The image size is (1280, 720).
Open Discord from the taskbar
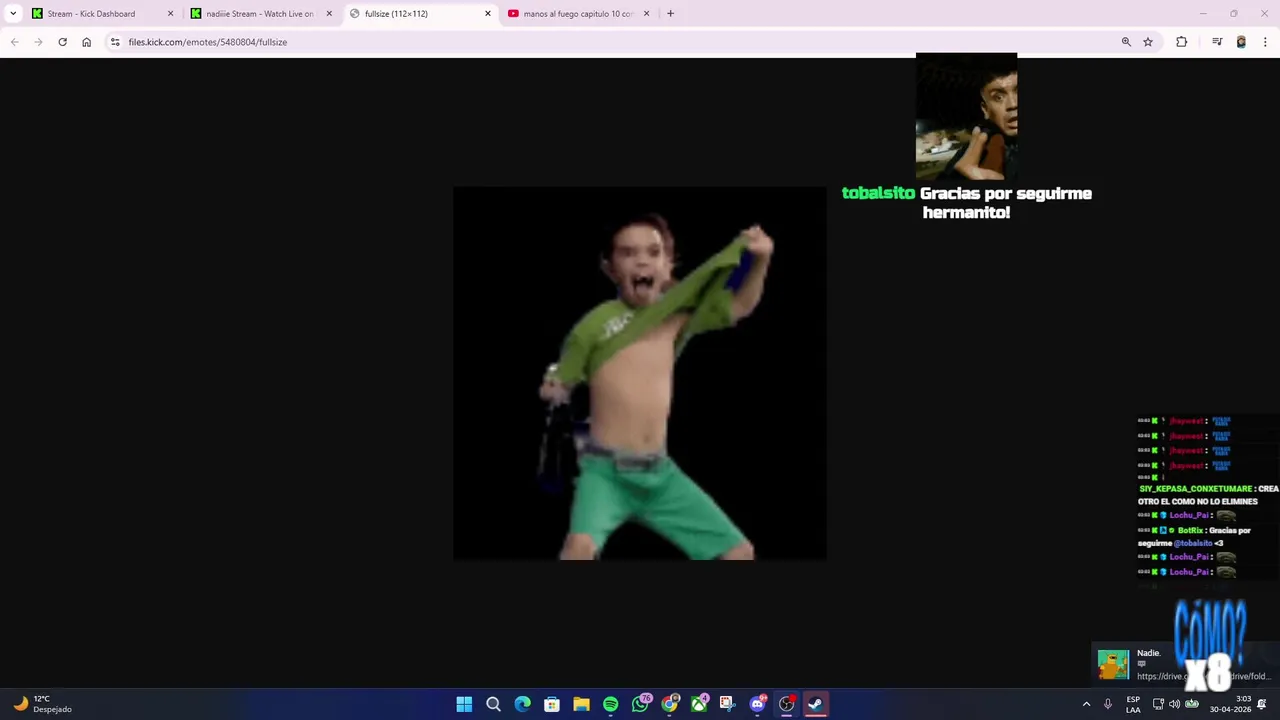[757, 704]
